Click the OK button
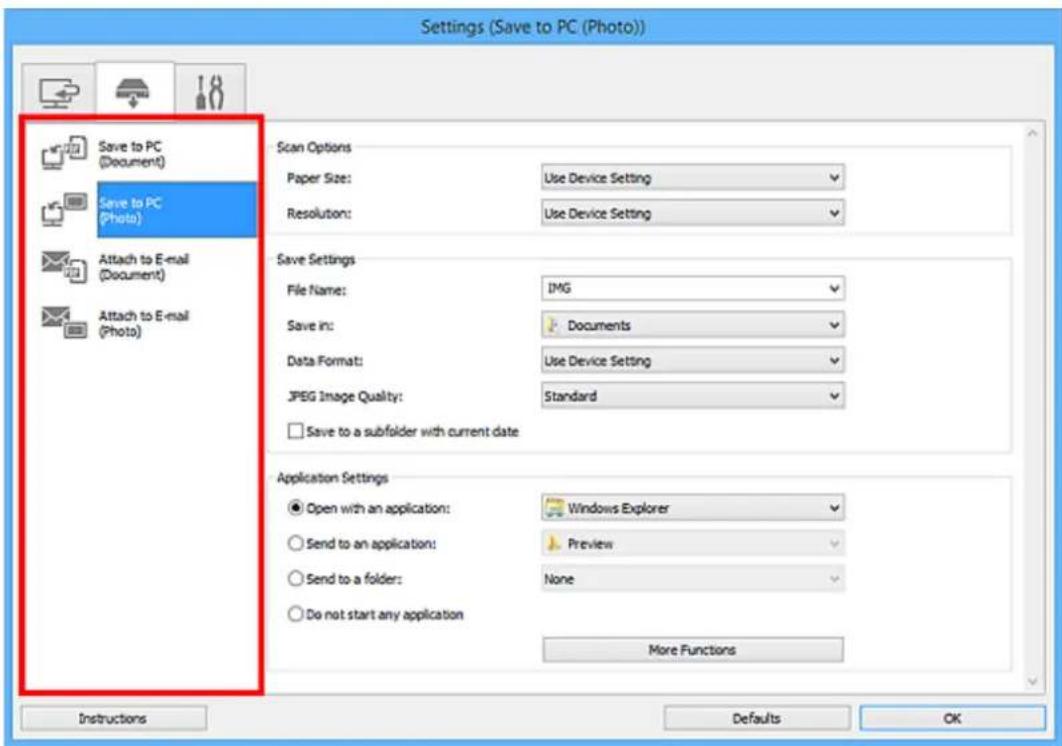Screen dimensions: 1062x746 [952, 718]
